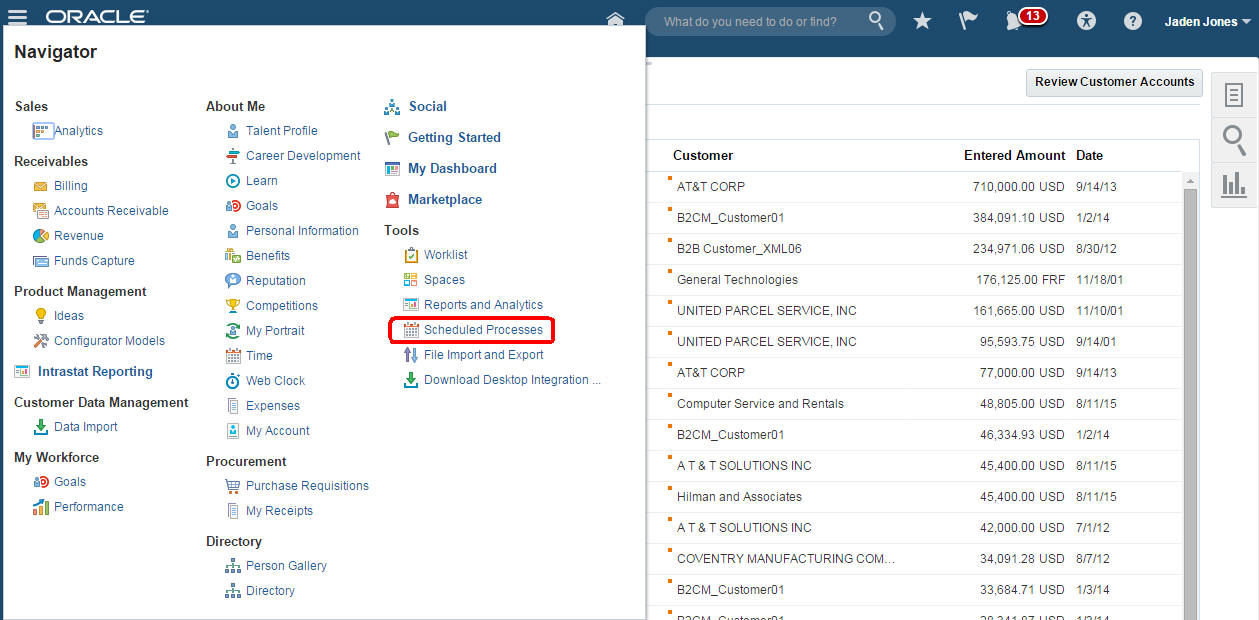Open Goals under About Me
This screenshot has height=620, width=1259.
(x=262, y=206)
